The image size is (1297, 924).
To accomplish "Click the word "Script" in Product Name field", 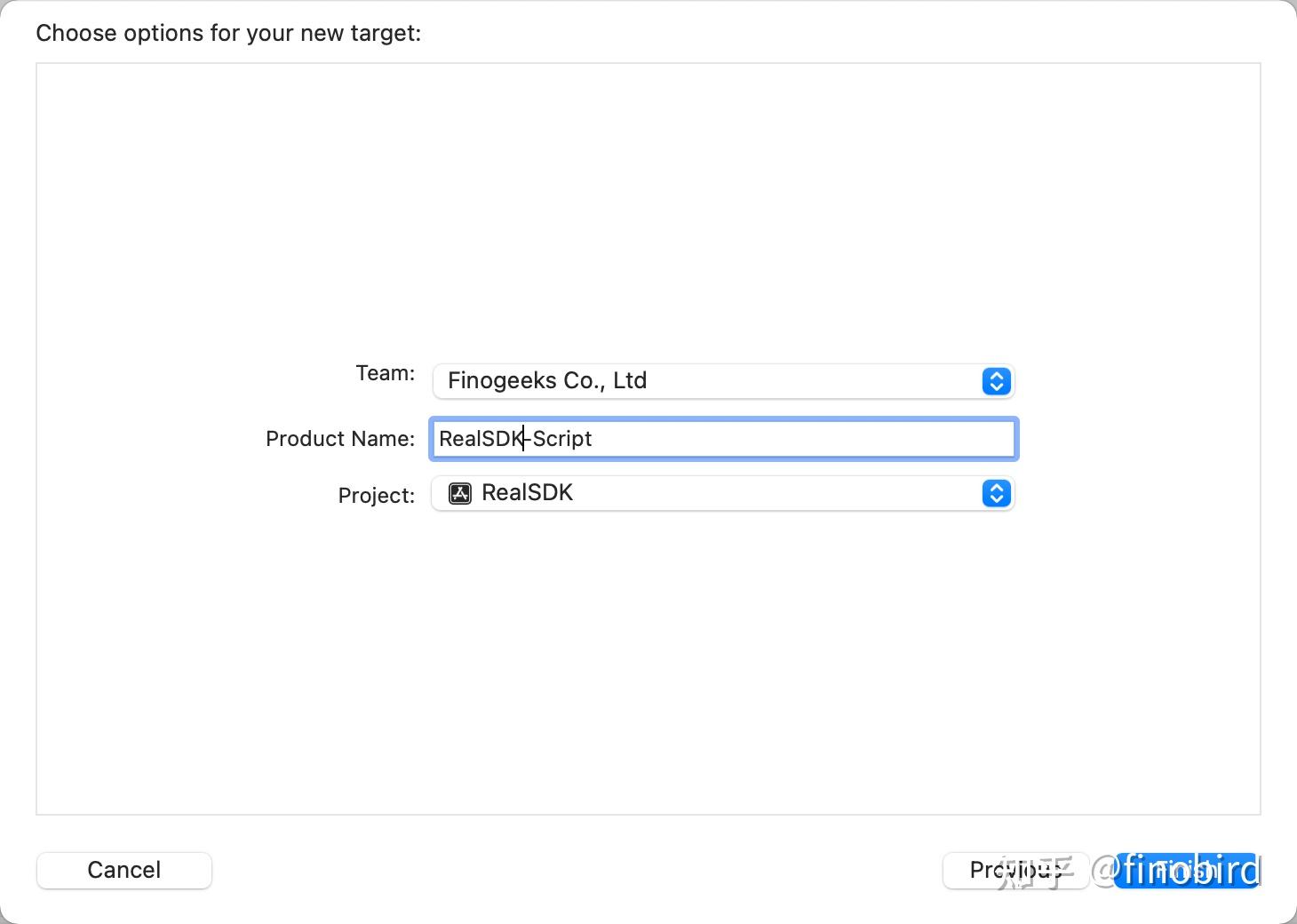I will click(562, 439).
